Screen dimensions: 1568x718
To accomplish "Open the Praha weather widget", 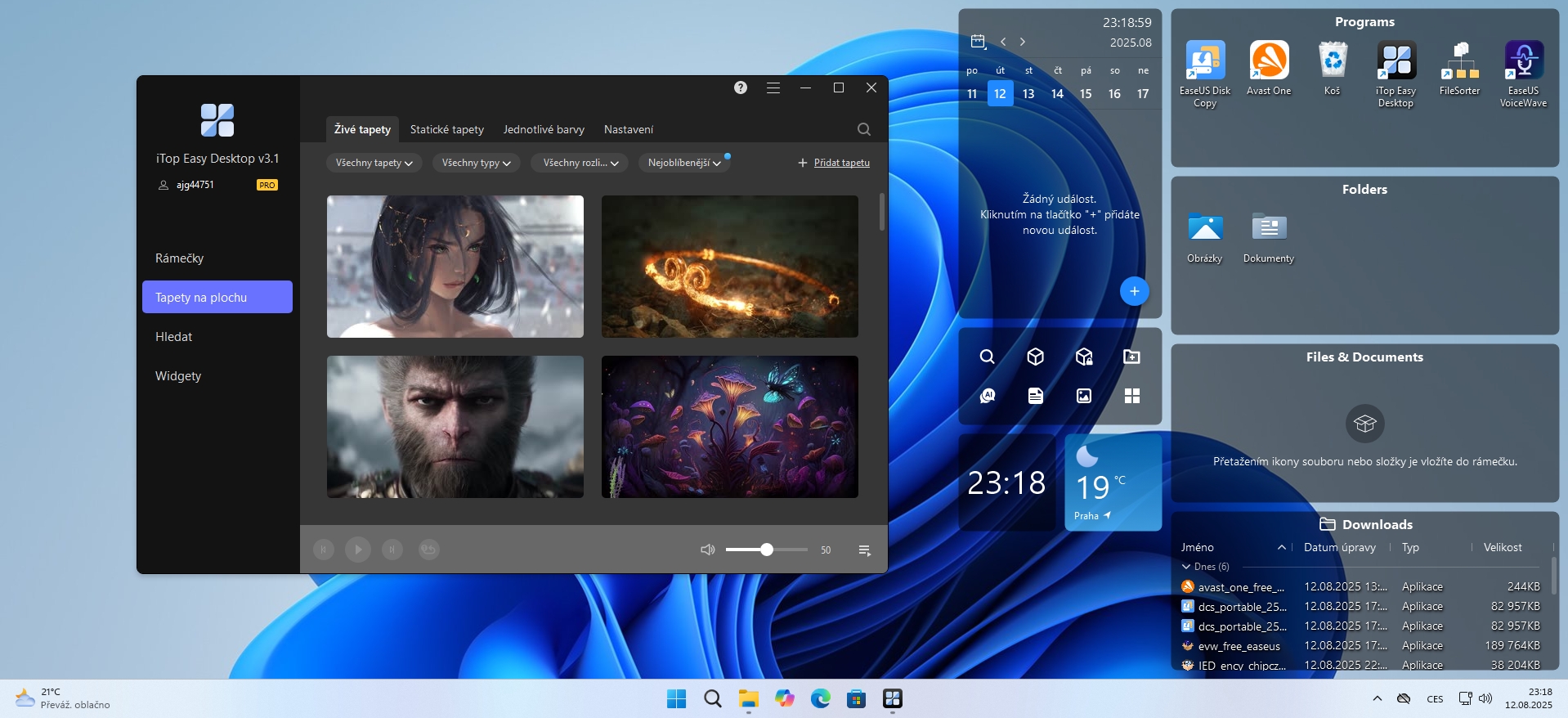I will [x=1113, y=482].
